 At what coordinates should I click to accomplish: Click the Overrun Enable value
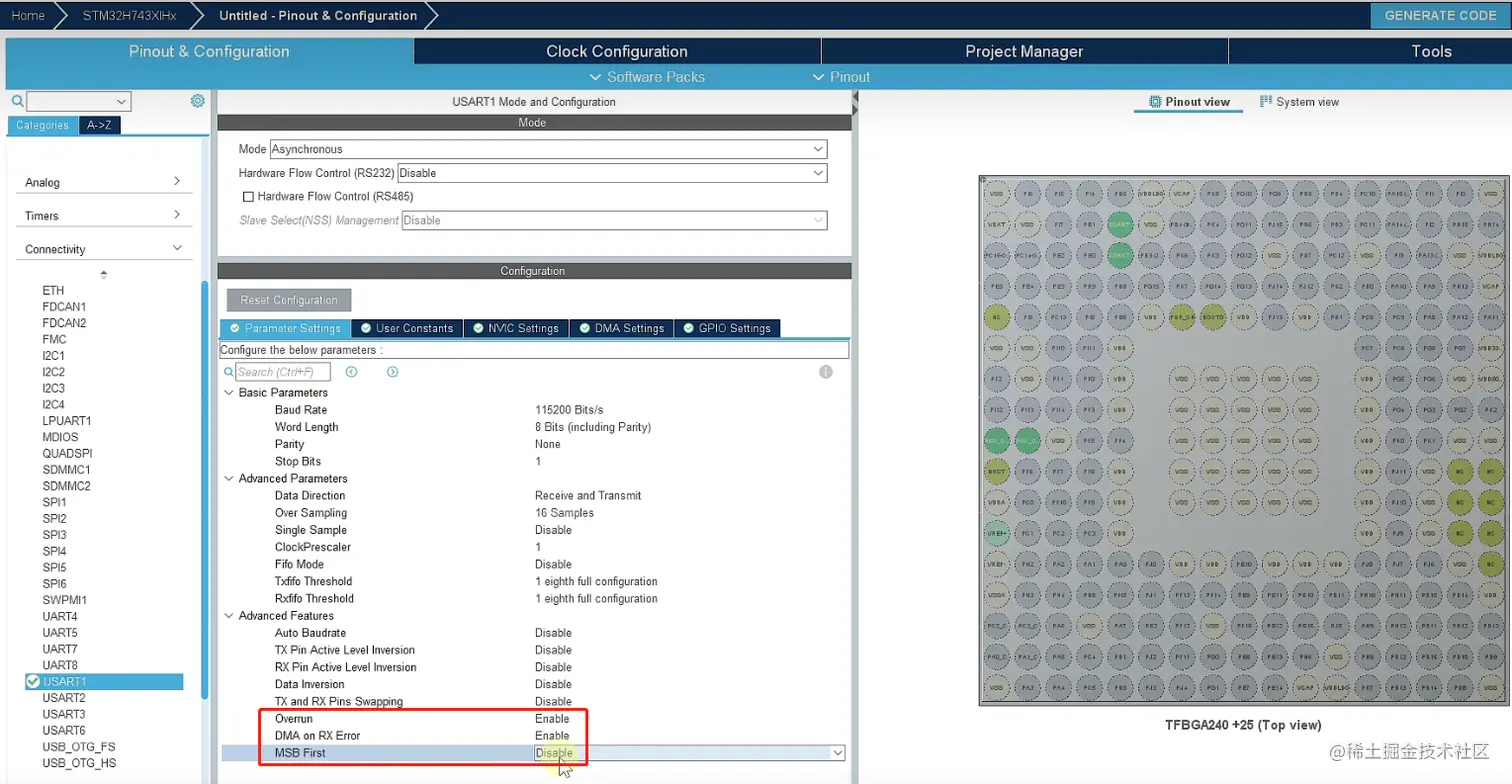(x=552, y=719)
